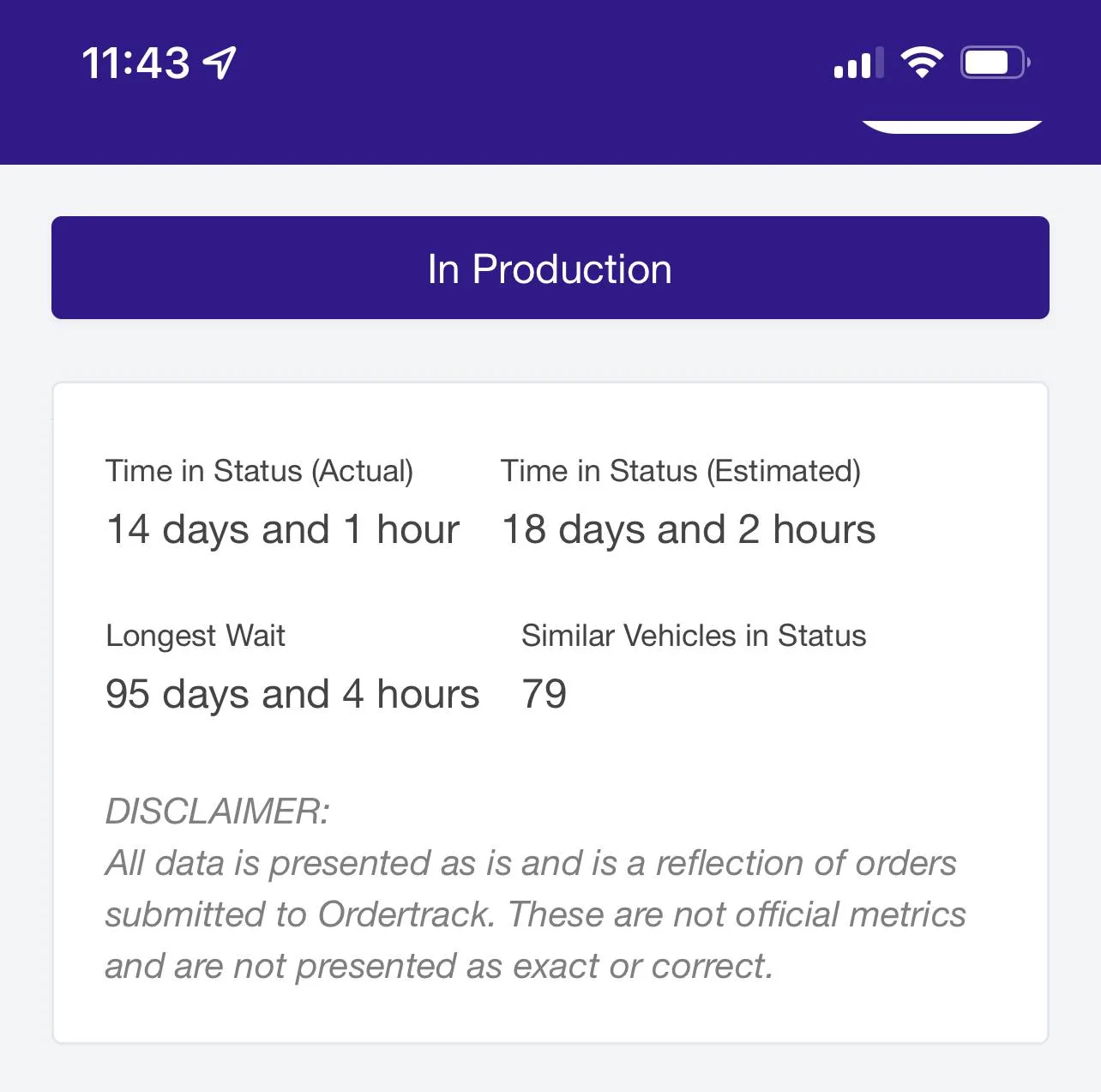Tap the DISCLAIMER heading
The width and height of the screenshot is (1101, 1092).
217,811
